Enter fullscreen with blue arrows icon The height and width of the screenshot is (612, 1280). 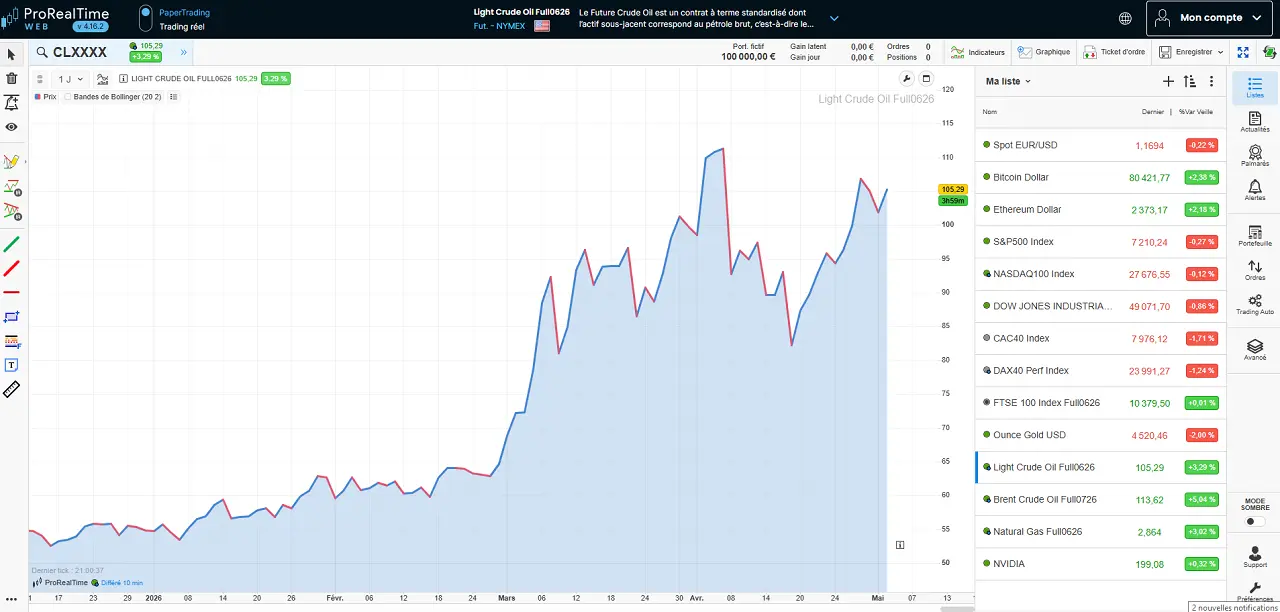coord(1243,52)
